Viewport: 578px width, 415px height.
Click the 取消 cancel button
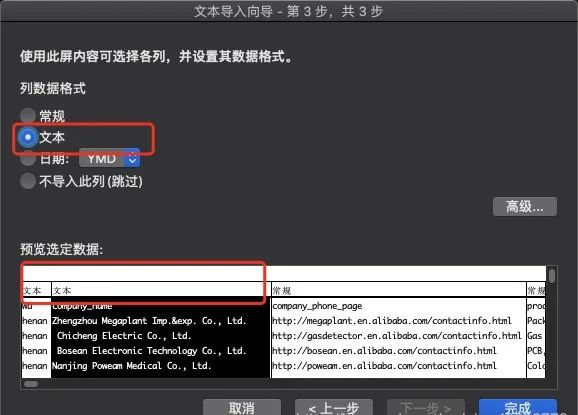point(241,407)
